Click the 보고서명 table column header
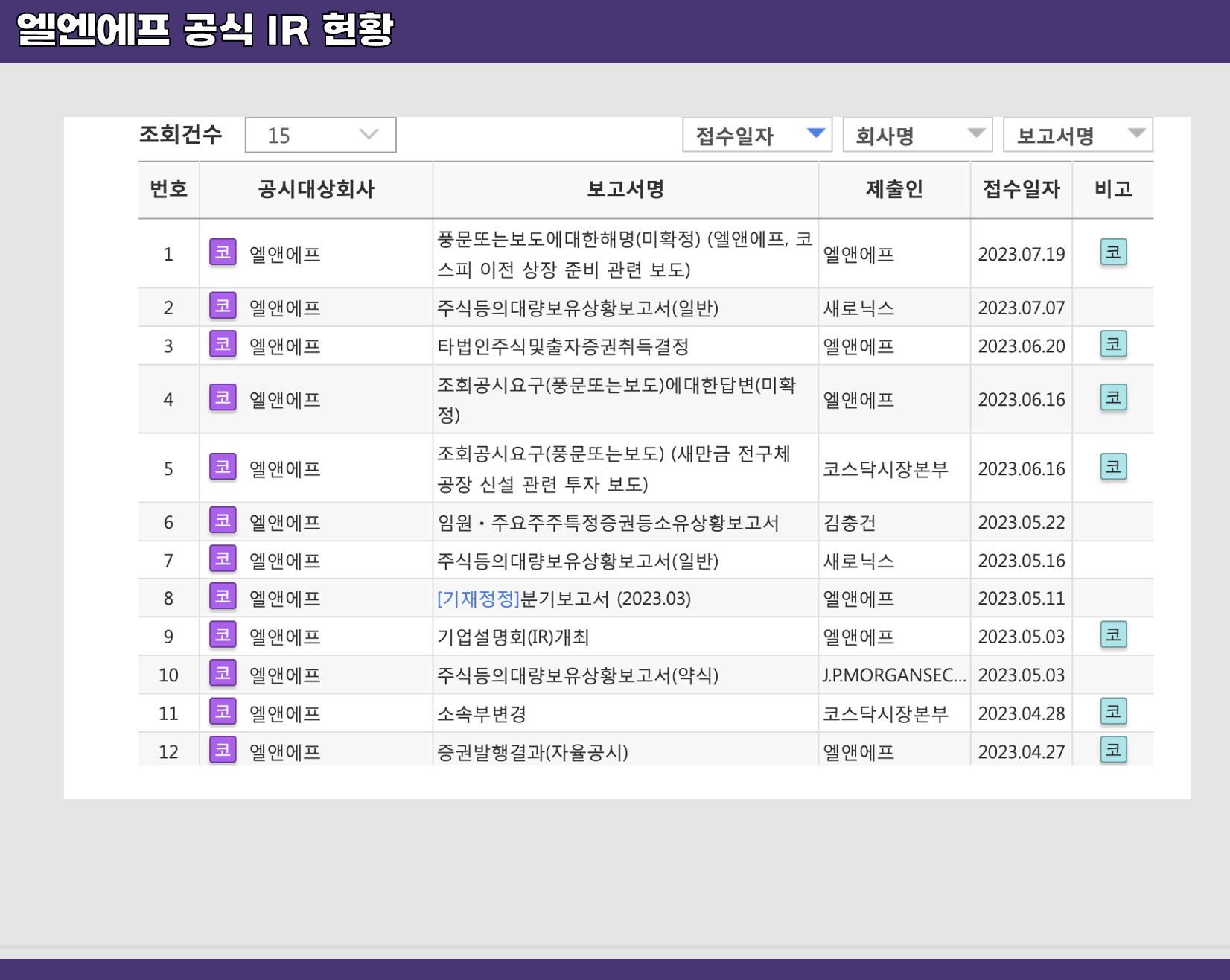 [x=625, y=189]
